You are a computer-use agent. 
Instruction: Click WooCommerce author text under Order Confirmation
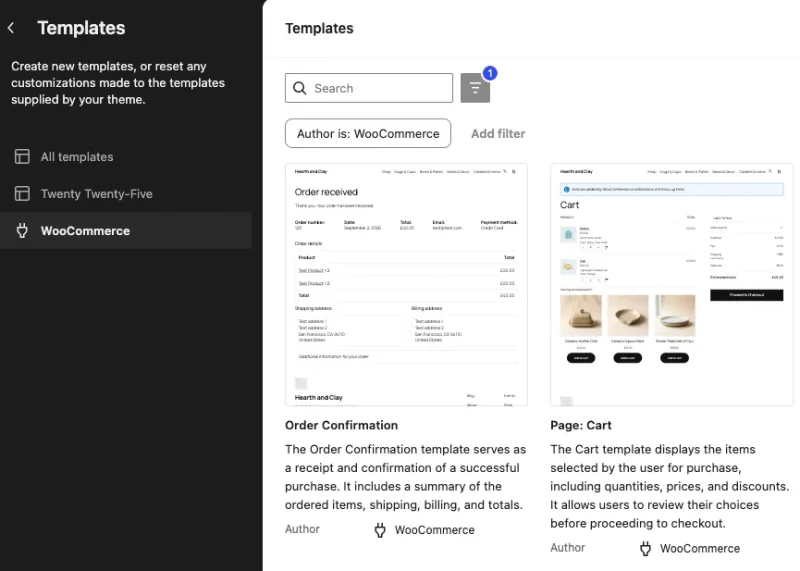pyautogui.click(x=435, y=530)
